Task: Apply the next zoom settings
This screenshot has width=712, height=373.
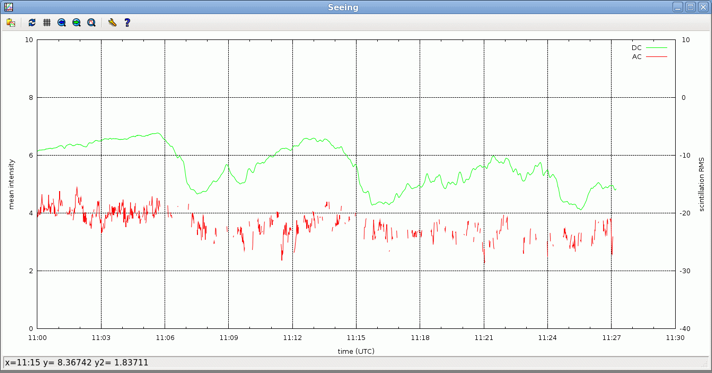Action: pyautogui.click(x=76, y=22)
